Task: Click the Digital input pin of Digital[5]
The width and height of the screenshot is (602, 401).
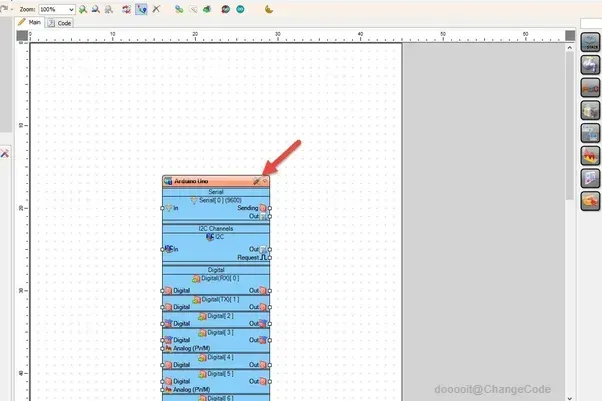Action: 162,381
